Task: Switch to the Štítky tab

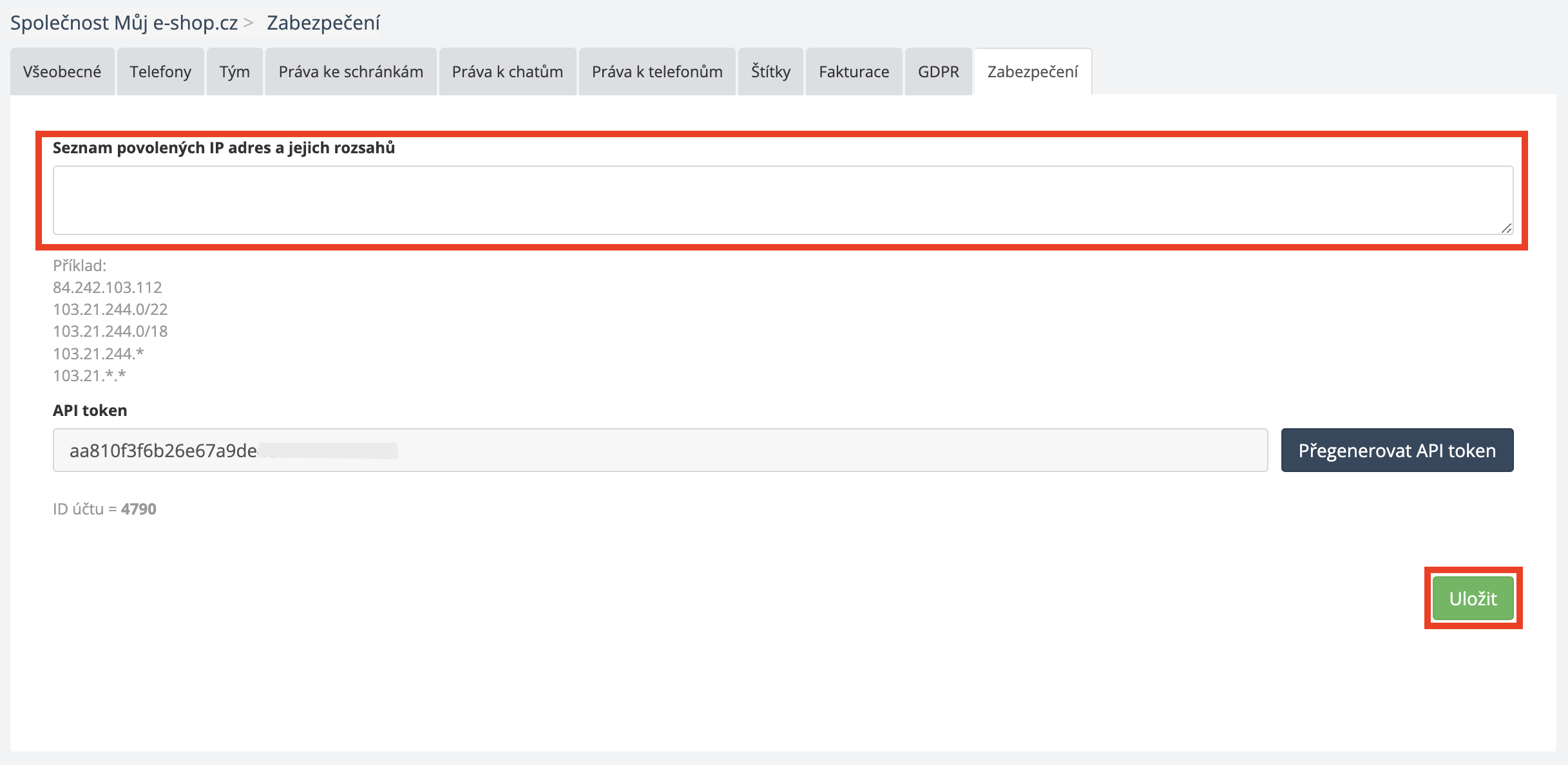Action: tap(770, 71)
